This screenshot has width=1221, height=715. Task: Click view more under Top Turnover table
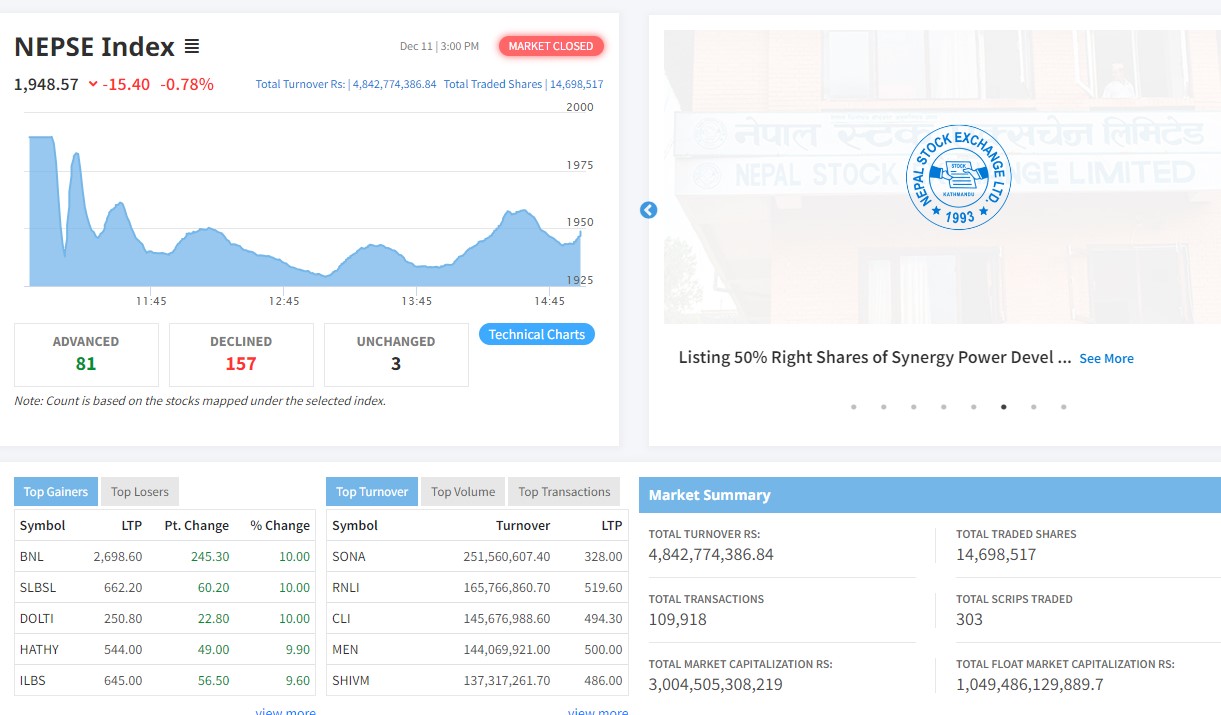[x=598, y=711]
